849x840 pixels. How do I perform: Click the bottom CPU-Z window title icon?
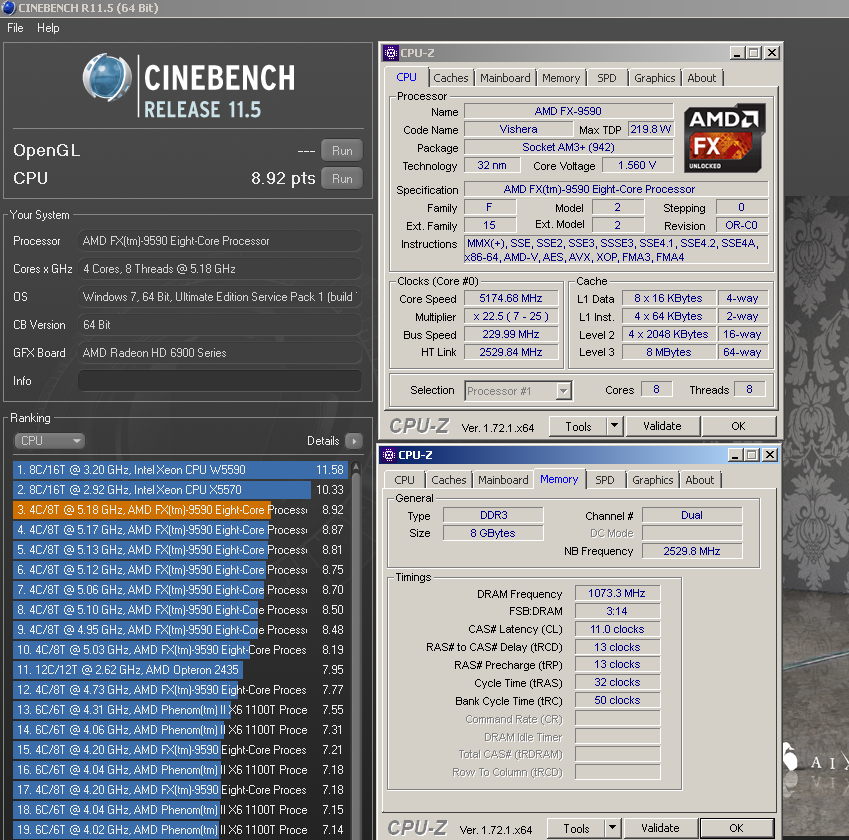coord(388,455)
